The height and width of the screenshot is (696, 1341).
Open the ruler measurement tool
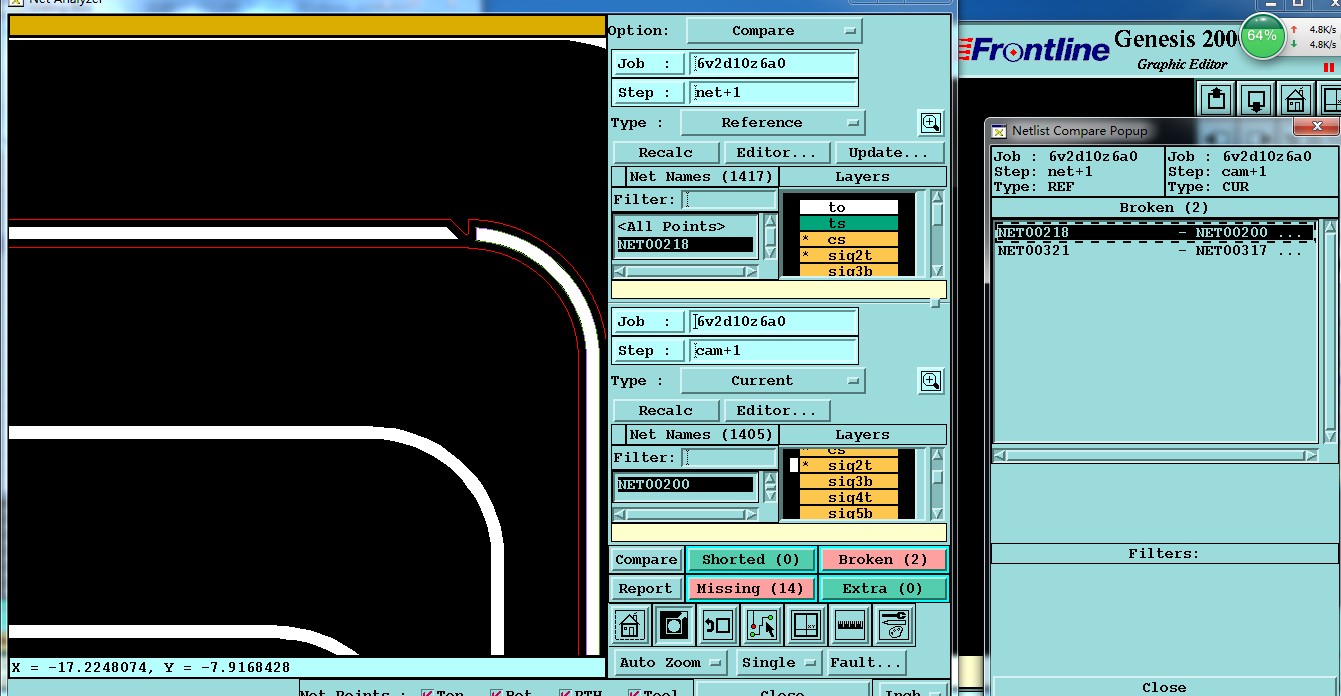[850, 626]
